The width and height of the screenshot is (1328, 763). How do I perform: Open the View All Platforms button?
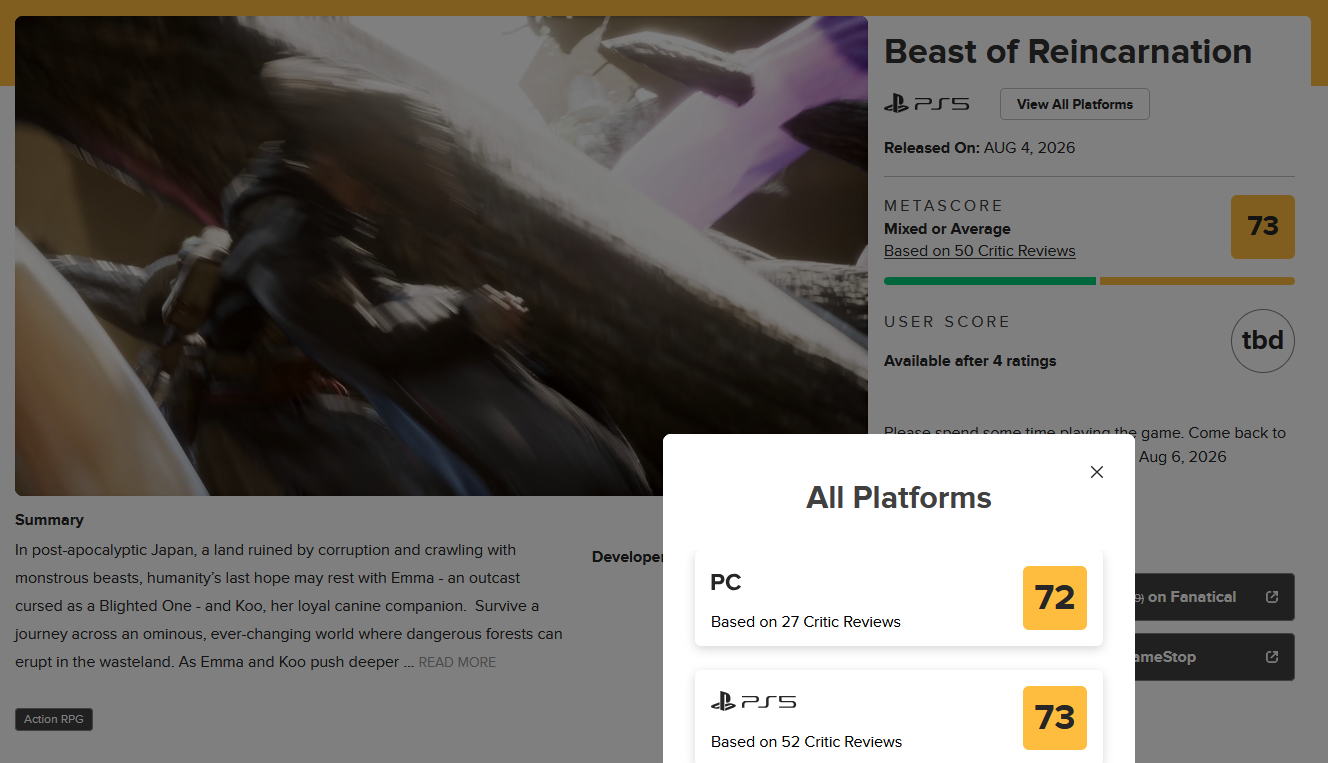[1075, 104]
